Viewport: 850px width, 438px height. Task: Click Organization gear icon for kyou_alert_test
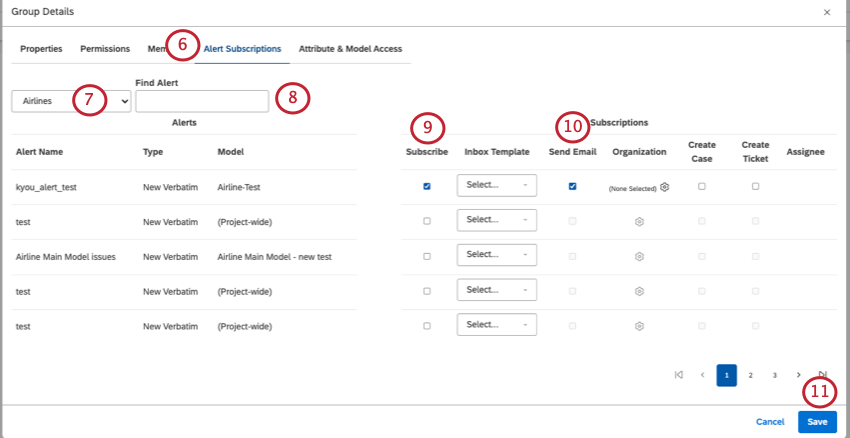click(x=664, y=186)
